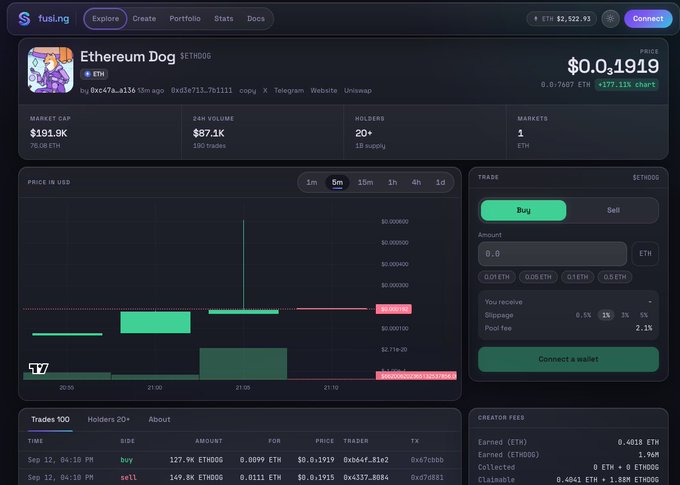Click the $191.9K market cap value
This screenshot has width=680, height=485.
tap(49, 133)
